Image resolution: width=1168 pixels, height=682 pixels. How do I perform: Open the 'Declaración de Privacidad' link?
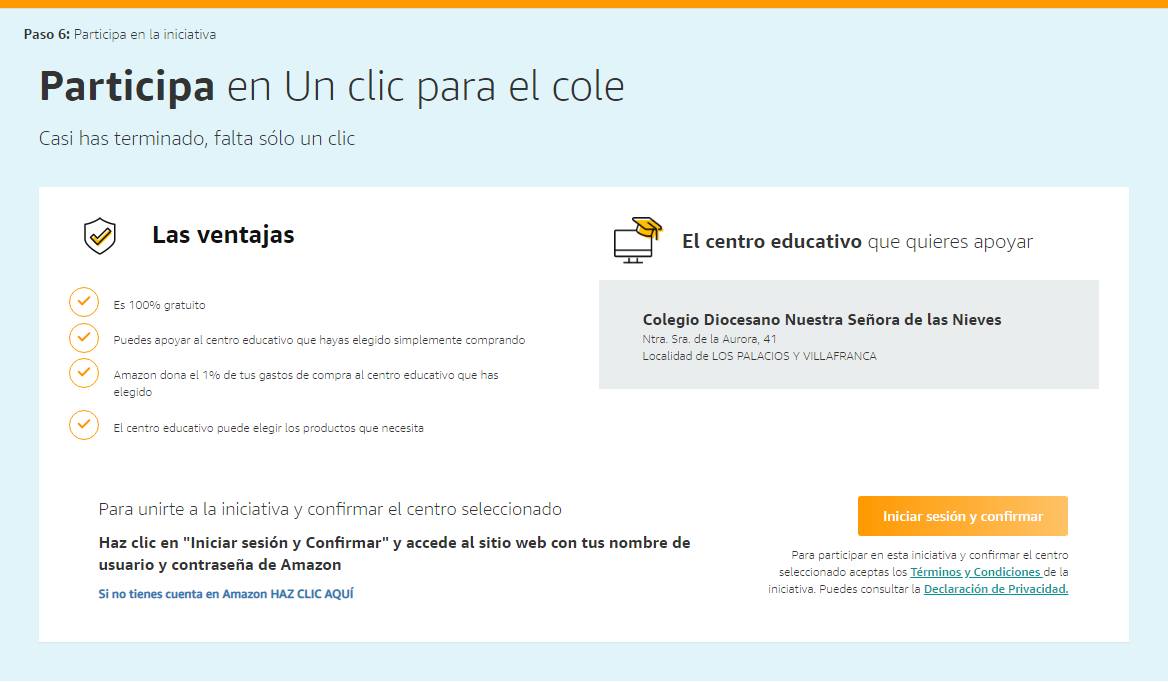996,589
